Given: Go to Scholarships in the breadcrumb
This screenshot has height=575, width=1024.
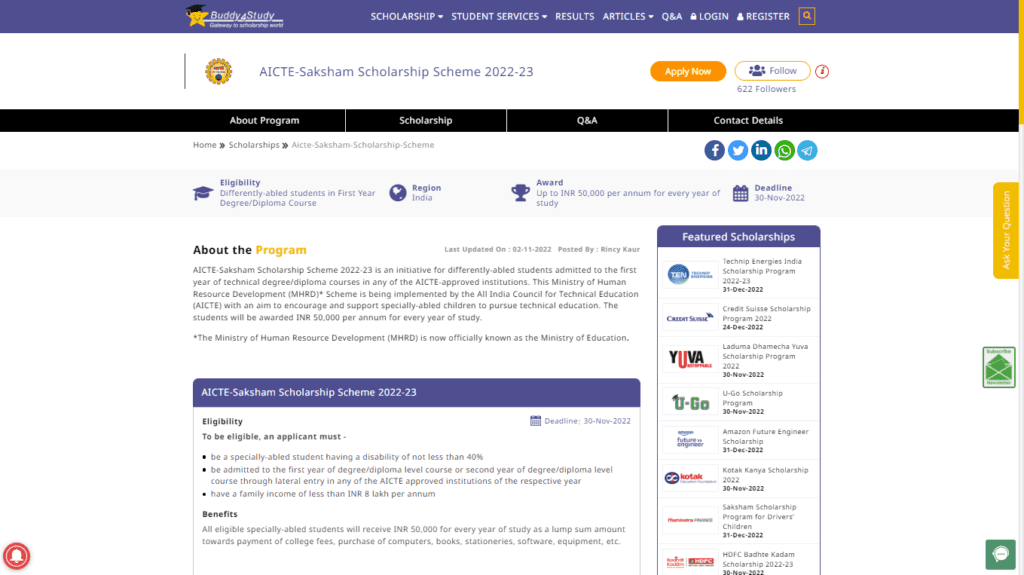Looking at the screenshot, I should (x=254, y=145).
